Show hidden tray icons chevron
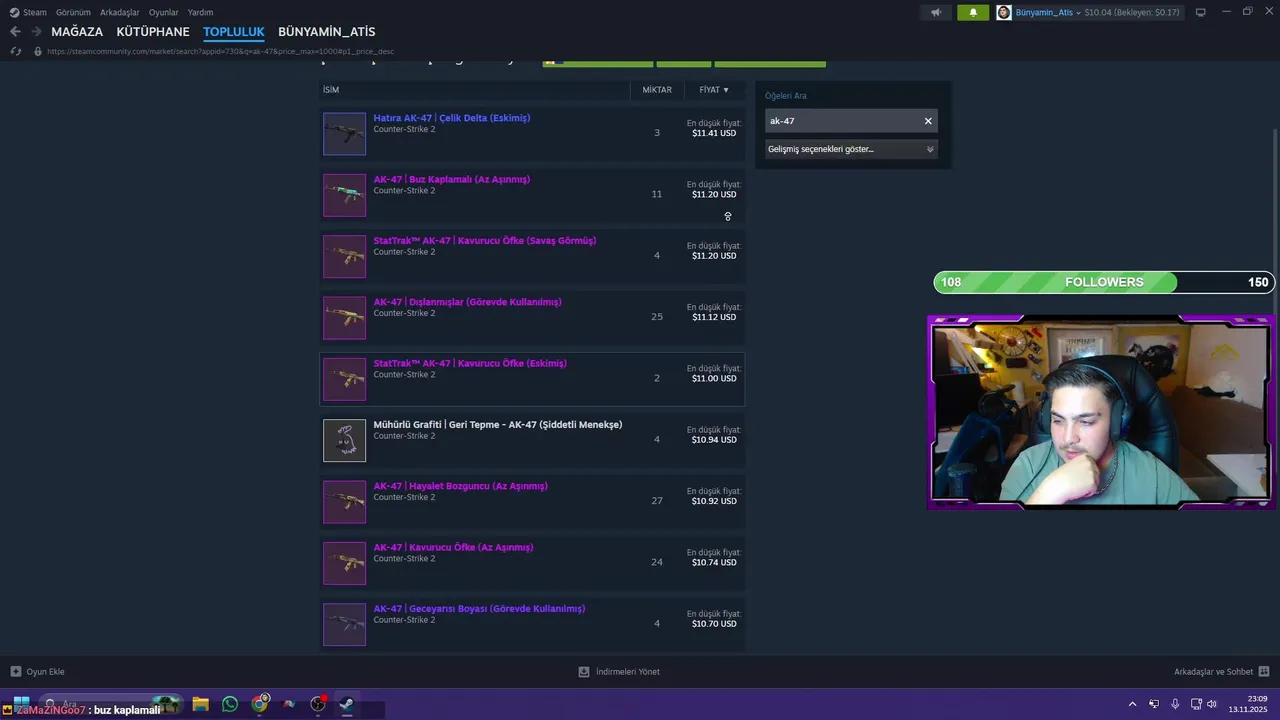1280x720 pixels. coord(1132,704)
